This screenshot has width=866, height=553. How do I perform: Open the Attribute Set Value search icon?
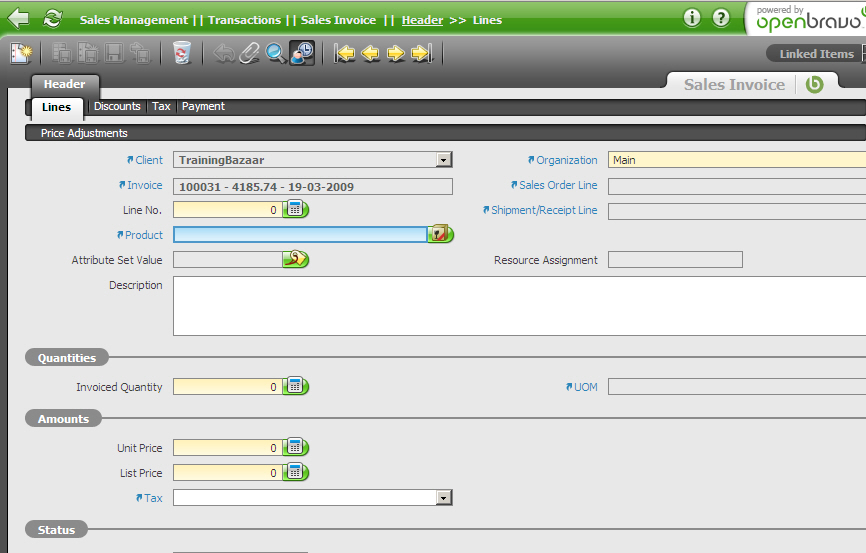pyautogui.click(x=295, y=260)
